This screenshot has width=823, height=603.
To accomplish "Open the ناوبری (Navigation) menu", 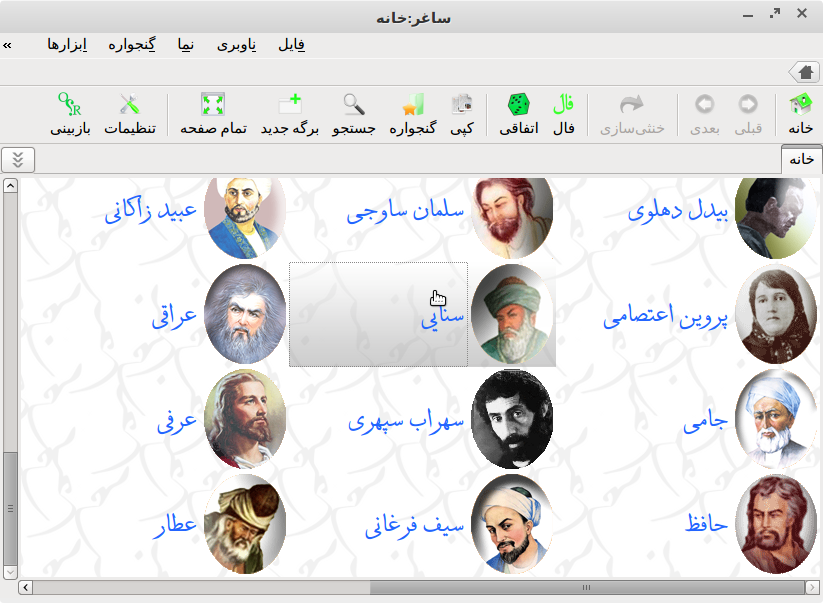I will [237, 45].
